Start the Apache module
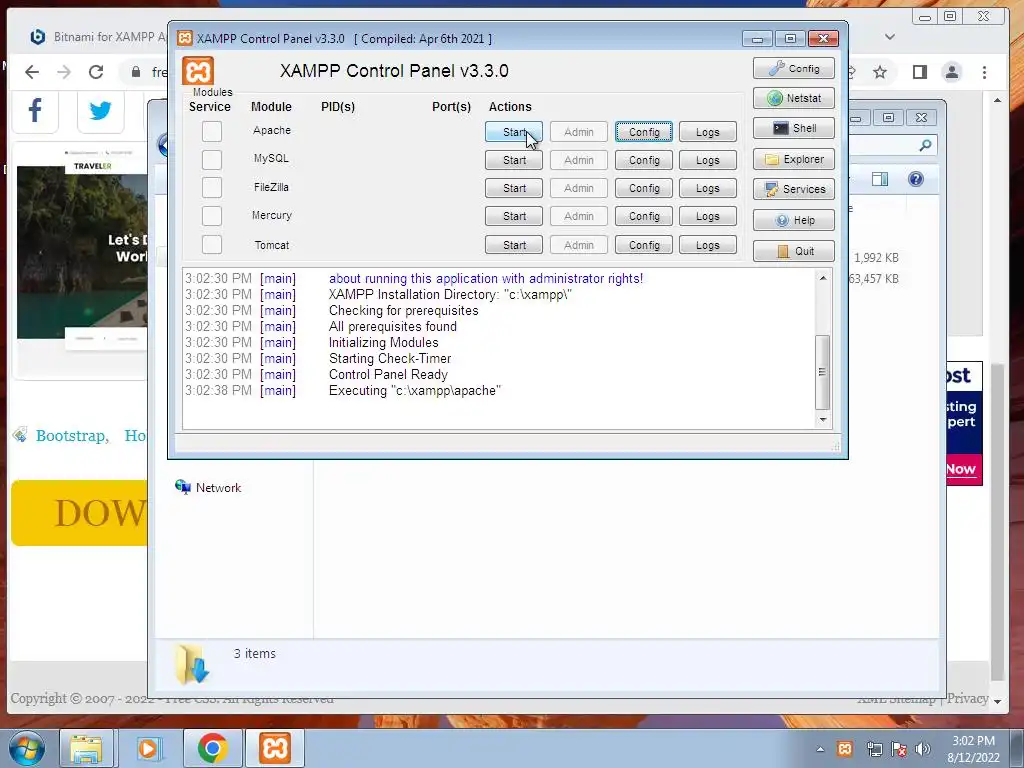 coord(513,132)
